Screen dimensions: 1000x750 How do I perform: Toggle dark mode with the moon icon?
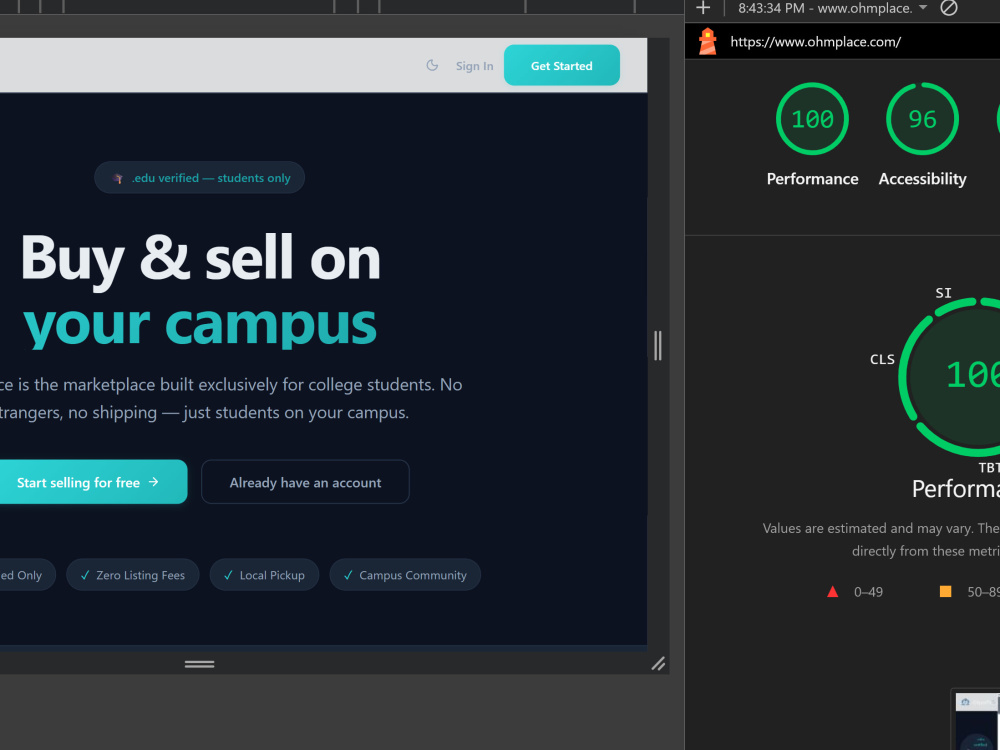coord(432,66)
